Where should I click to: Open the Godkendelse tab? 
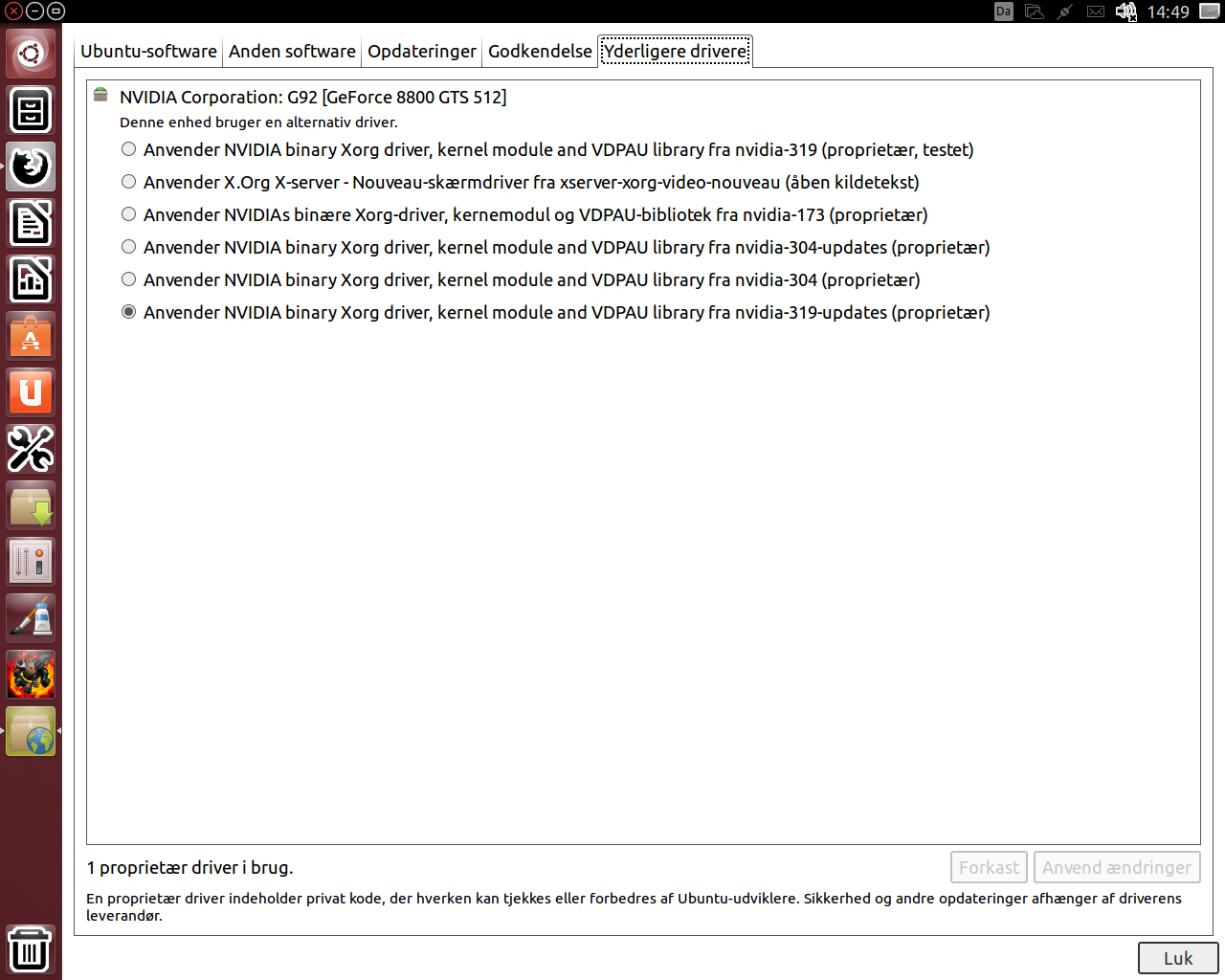pyautogui.click(x=540, y=51)
